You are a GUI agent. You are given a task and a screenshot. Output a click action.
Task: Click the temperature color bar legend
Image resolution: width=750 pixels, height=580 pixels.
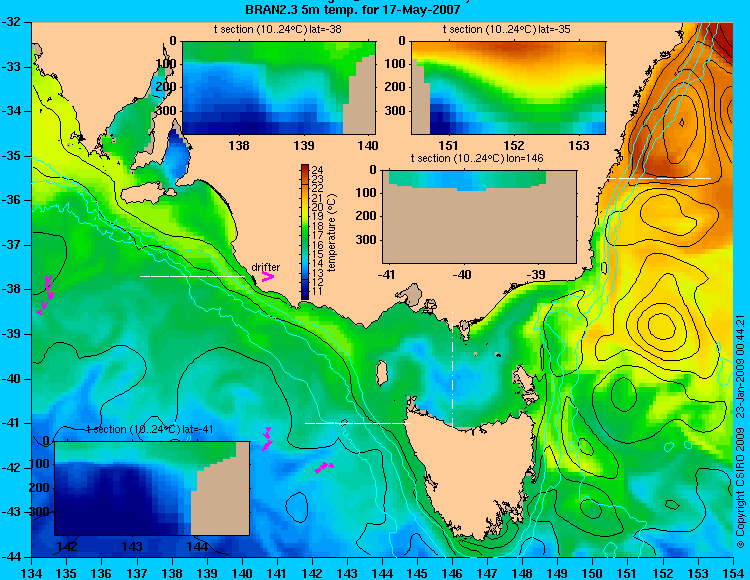(305, 232)
